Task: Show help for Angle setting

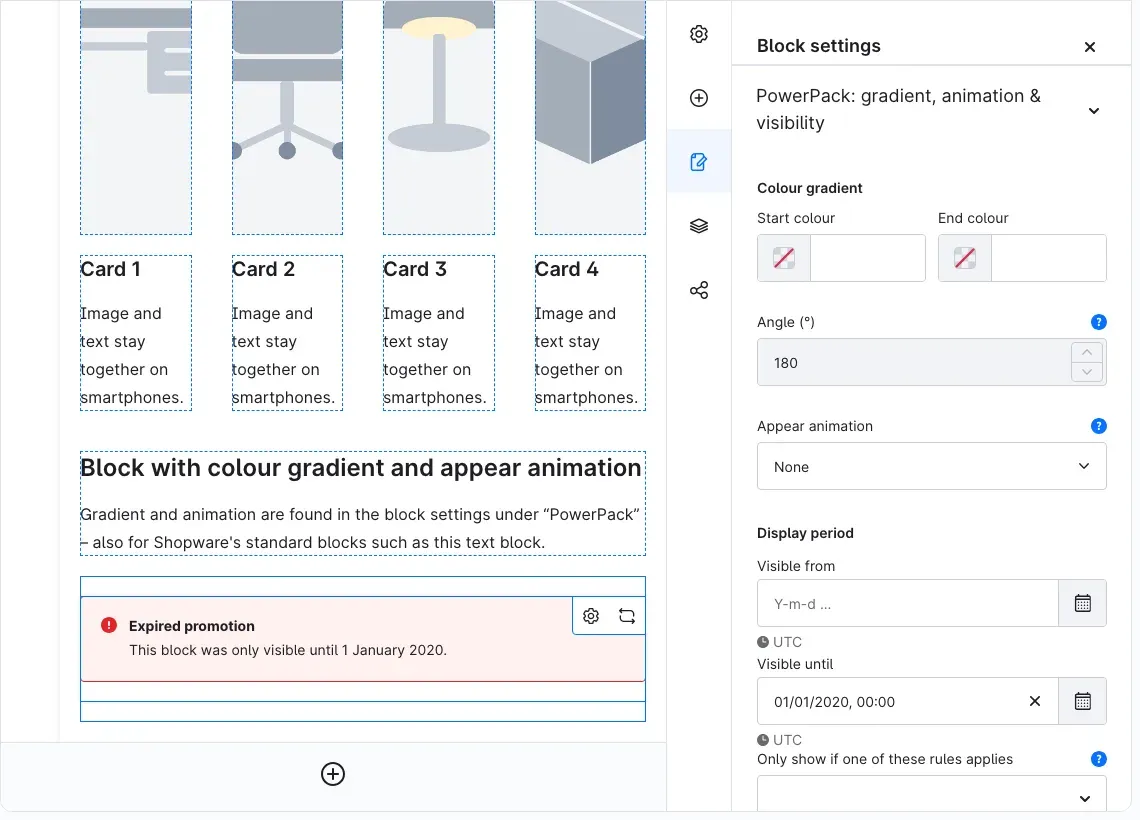Action: tap(1099, 322)
